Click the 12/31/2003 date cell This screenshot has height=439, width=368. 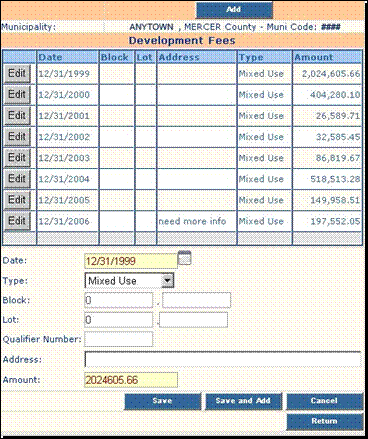coord(67,158)
